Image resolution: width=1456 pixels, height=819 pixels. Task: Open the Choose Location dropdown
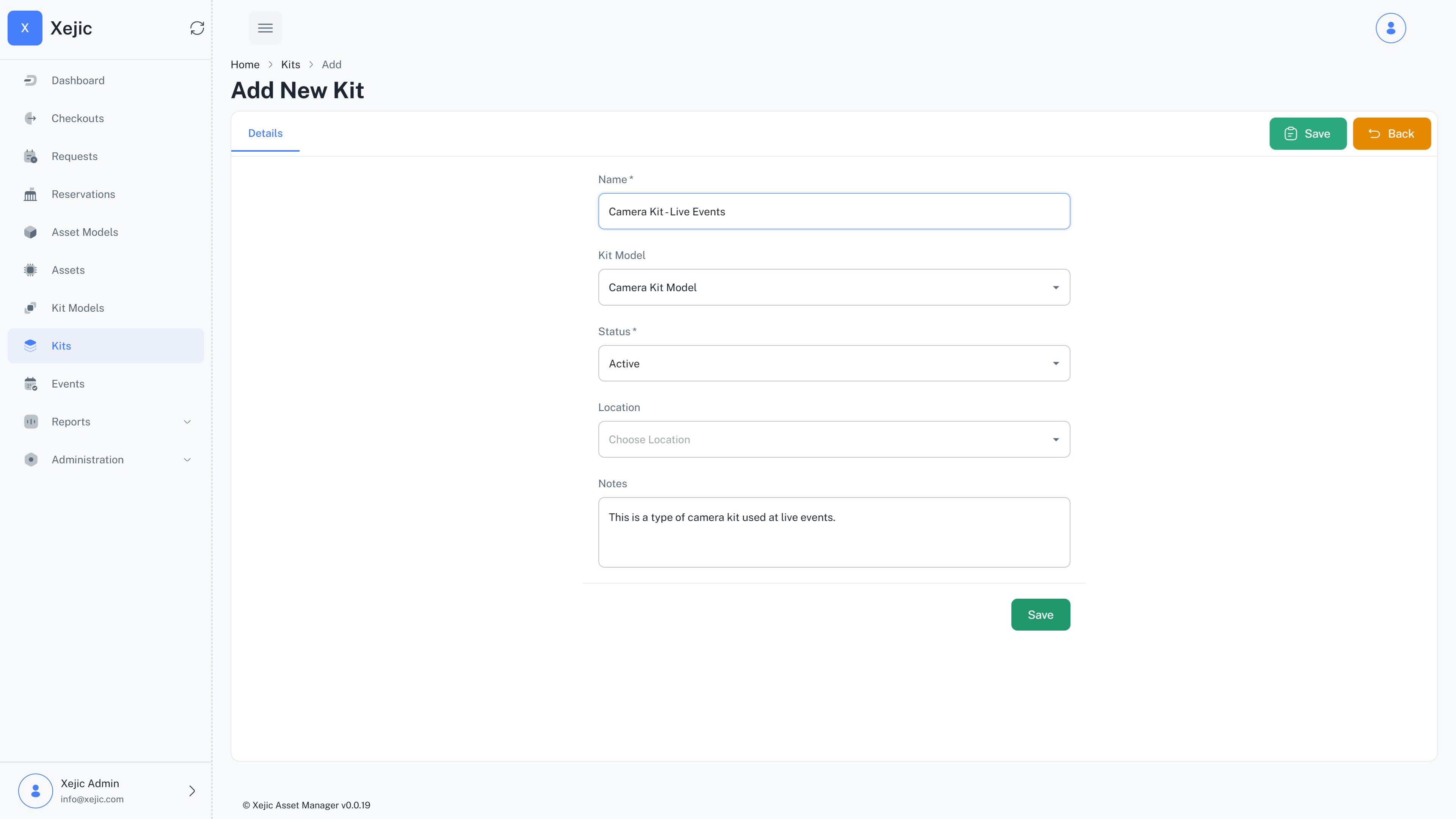[834, 439]
